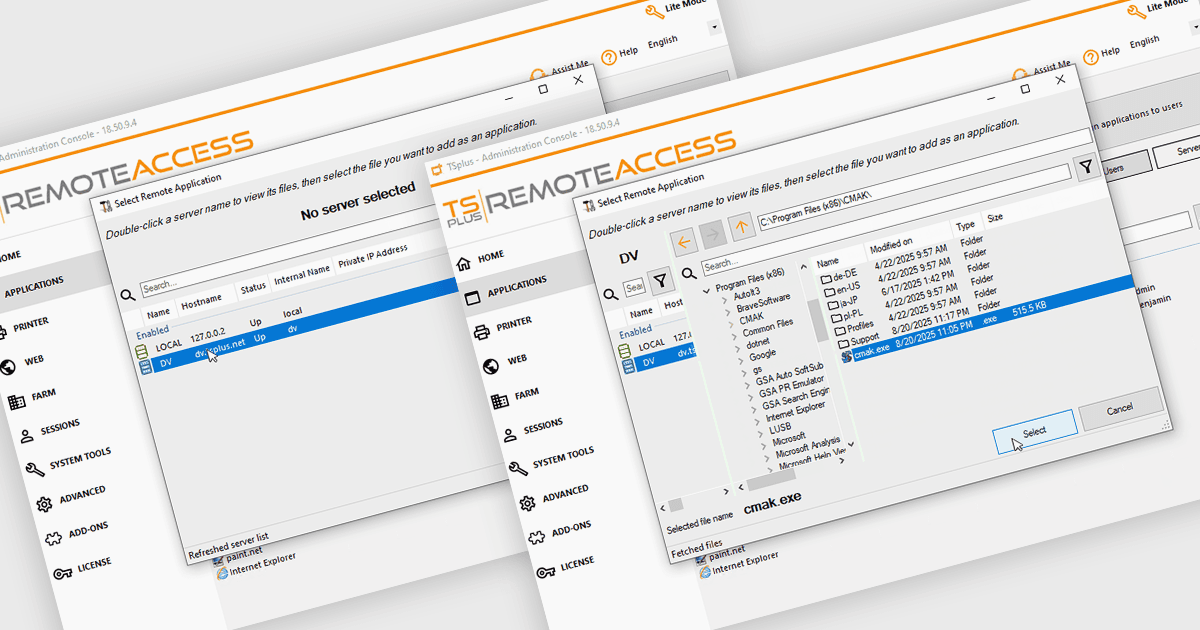Click the FARM icon in left console
This screenshot has height=630, width=1200.
(x=16, y=401)
